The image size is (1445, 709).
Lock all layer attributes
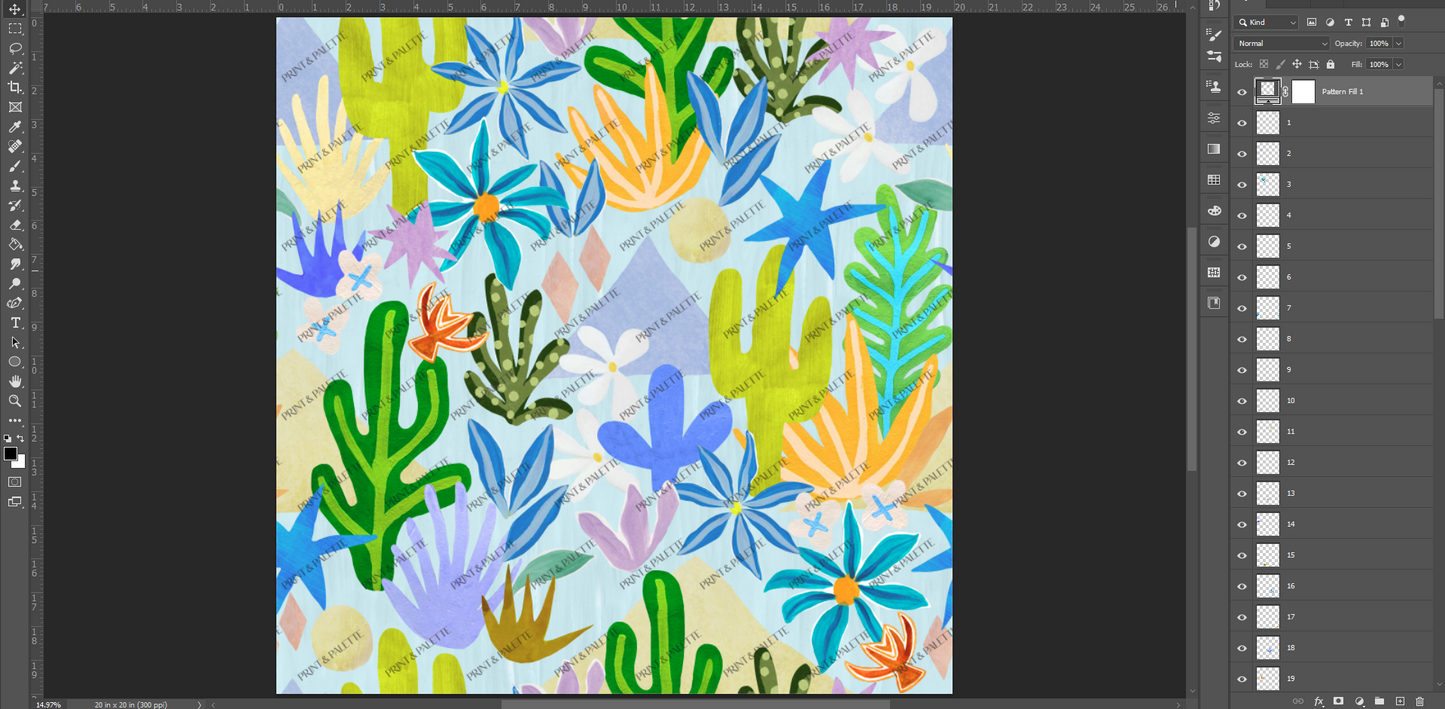[x=1330, y=64]
